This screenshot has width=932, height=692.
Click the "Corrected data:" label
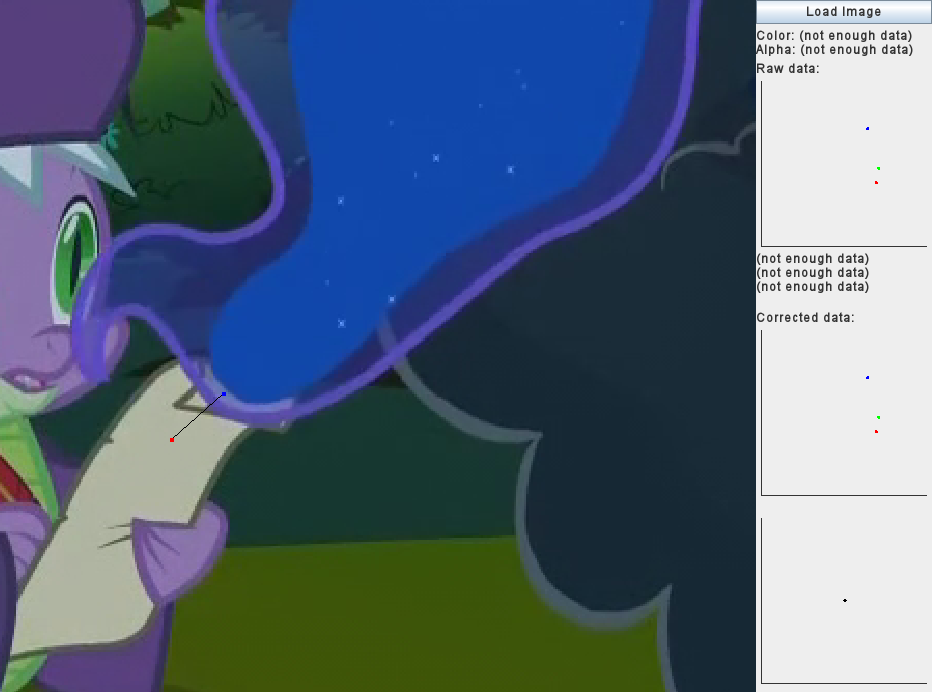coord(805,317)
